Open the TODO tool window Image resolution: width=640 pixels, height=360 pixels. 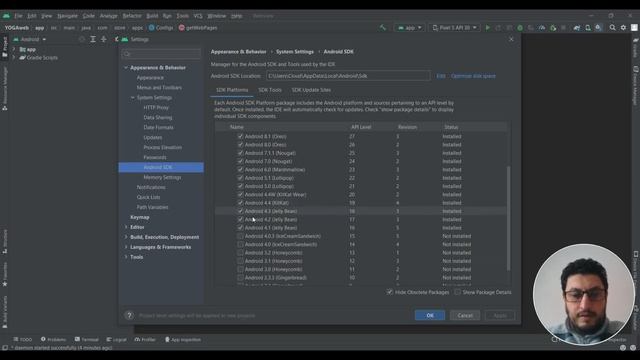pos(22,340)
